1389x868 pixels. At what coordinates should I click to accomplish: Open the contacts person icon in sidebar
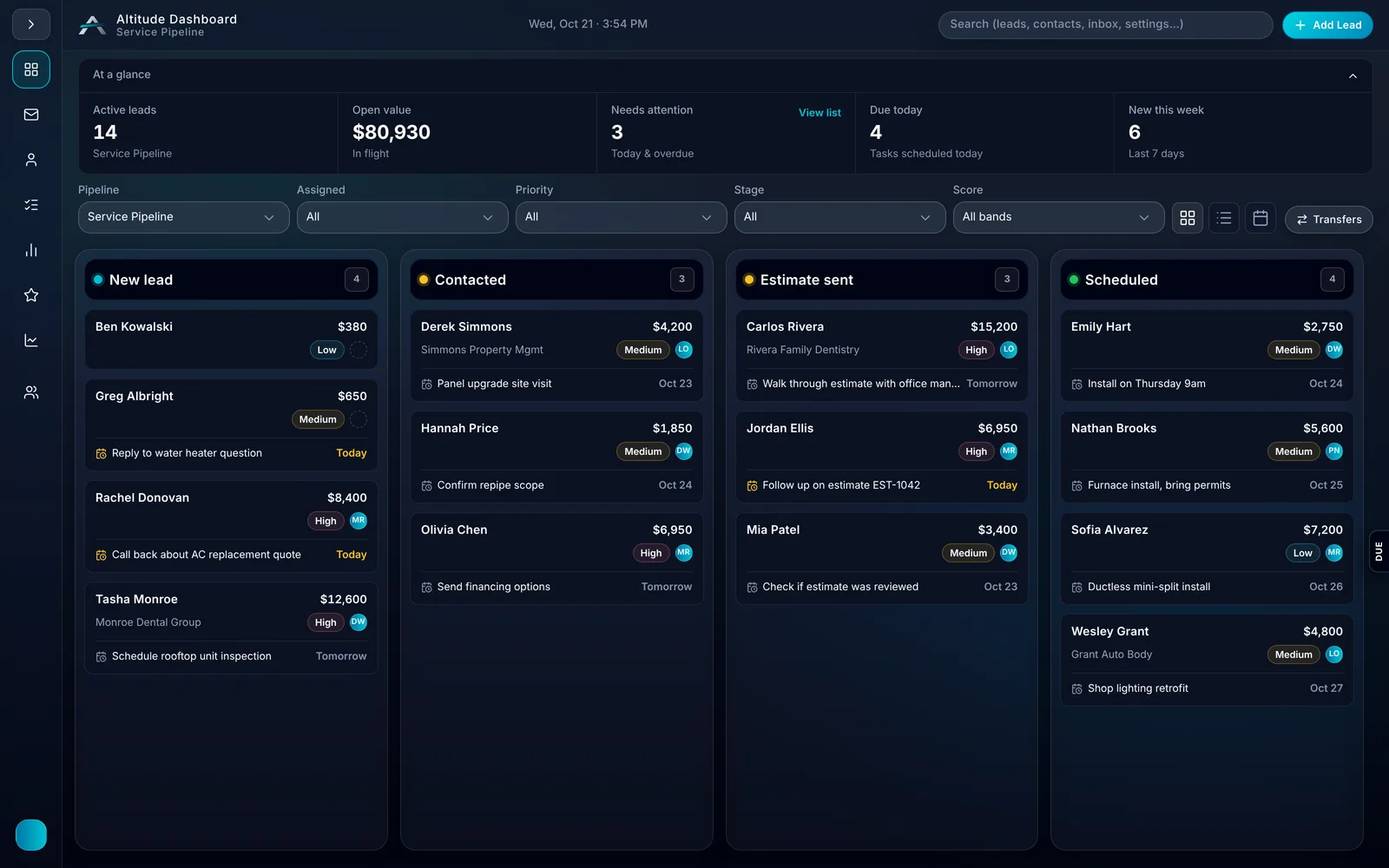tap(31, 160)
